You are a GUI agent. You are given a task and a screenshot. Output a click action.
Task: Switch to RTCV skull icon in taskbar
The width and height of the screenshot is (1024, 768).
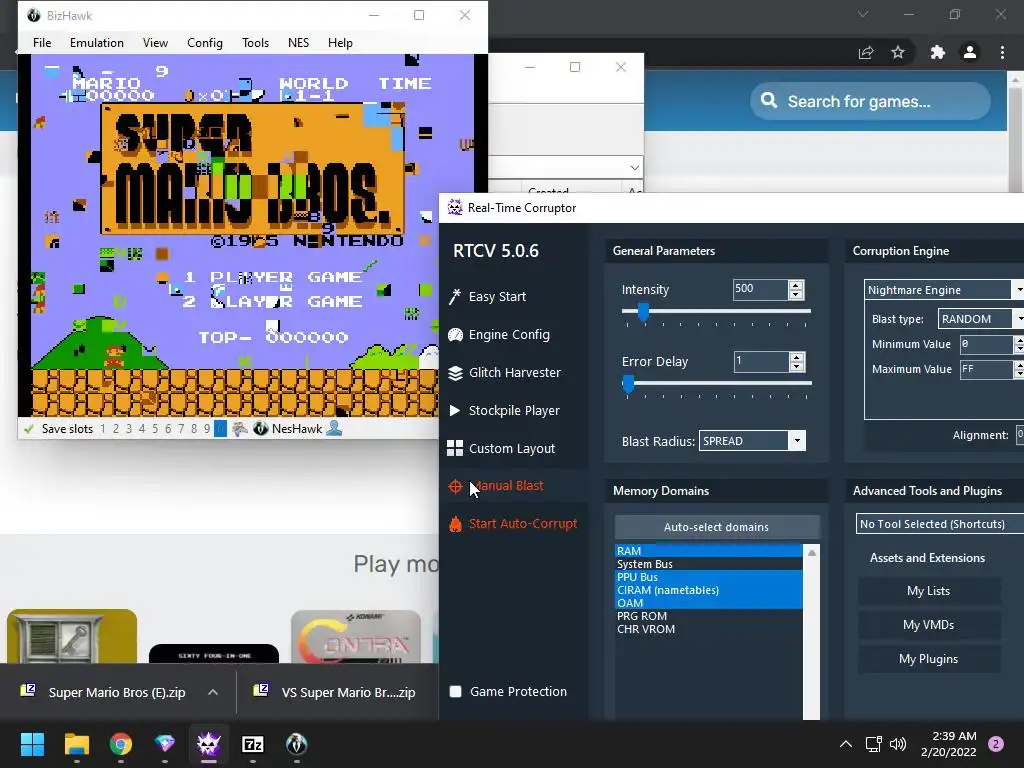click(209, 744)
